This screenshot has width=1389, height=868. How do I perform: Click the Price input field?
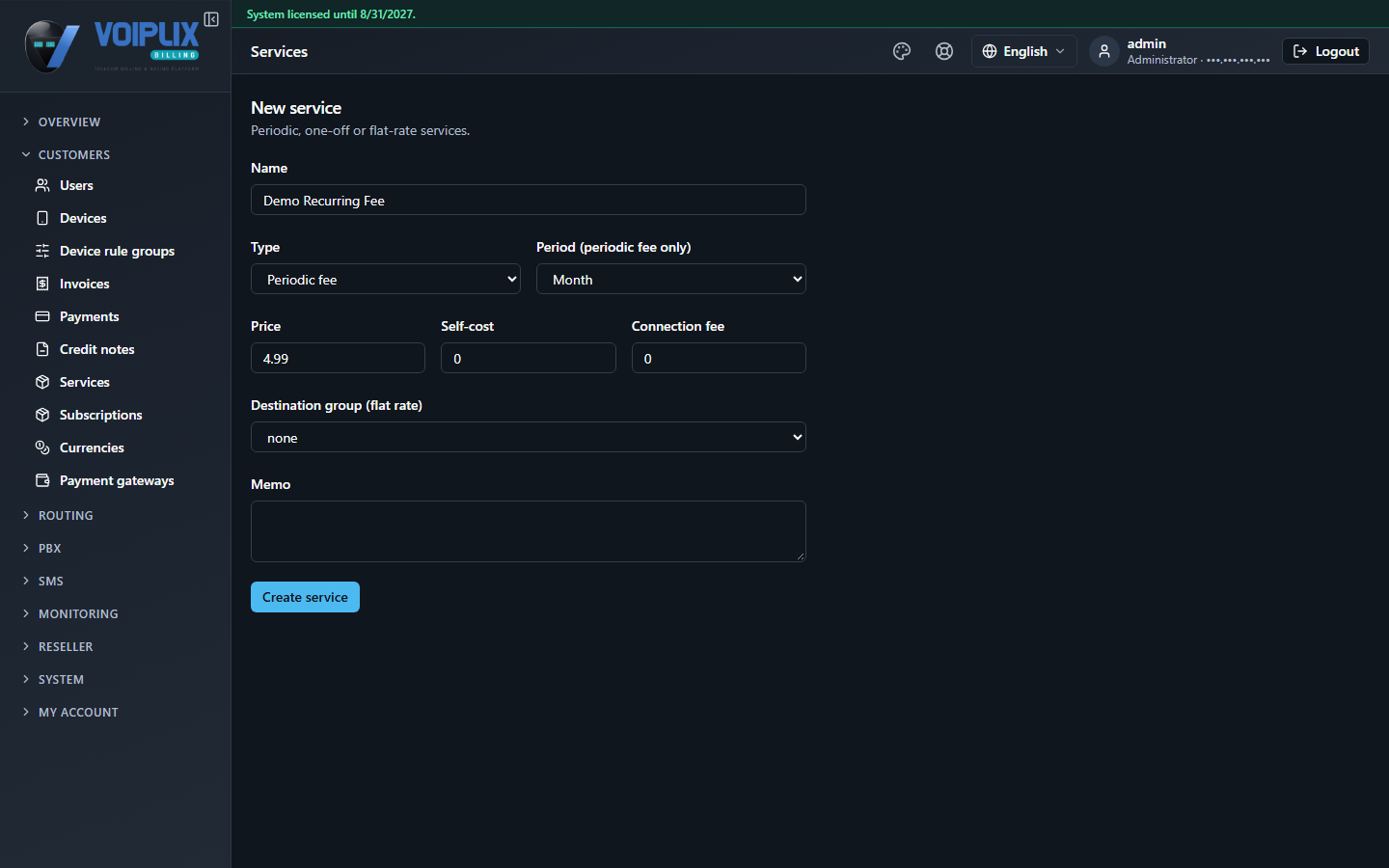click(x=338, y=358)
